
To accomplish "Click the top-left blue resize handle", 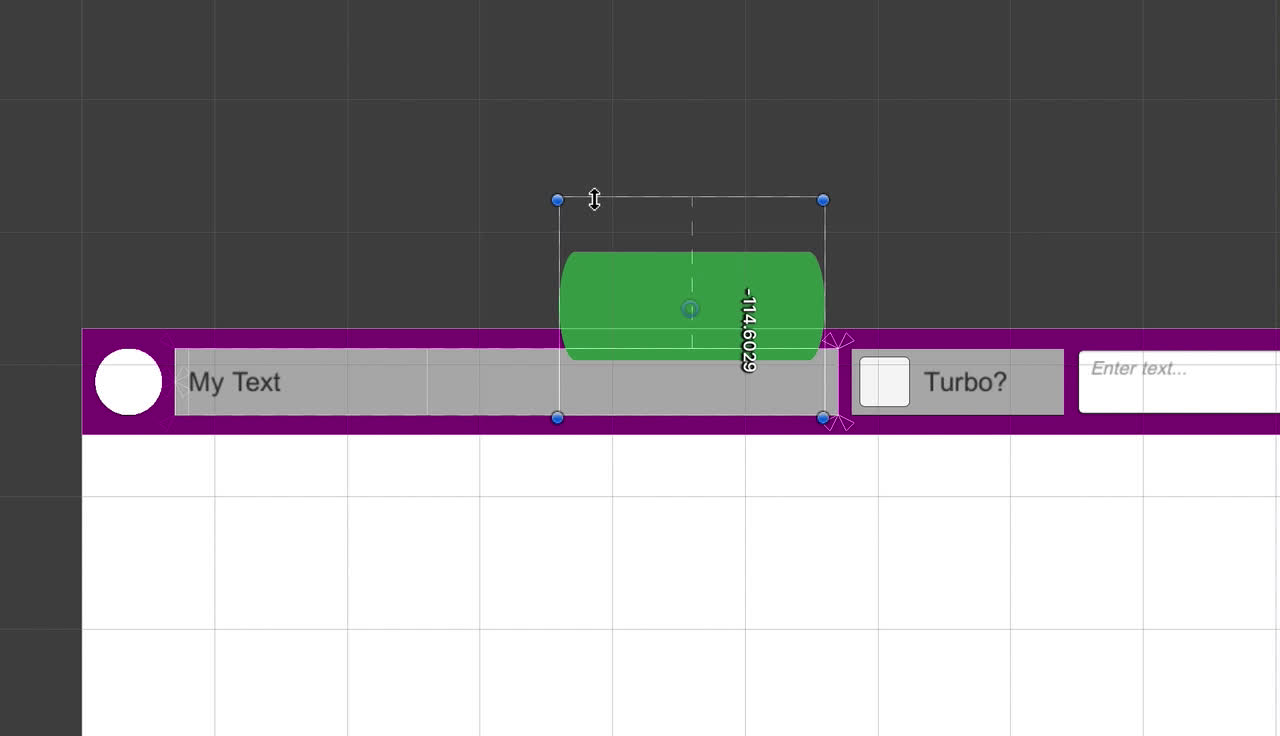I will 558,200.
